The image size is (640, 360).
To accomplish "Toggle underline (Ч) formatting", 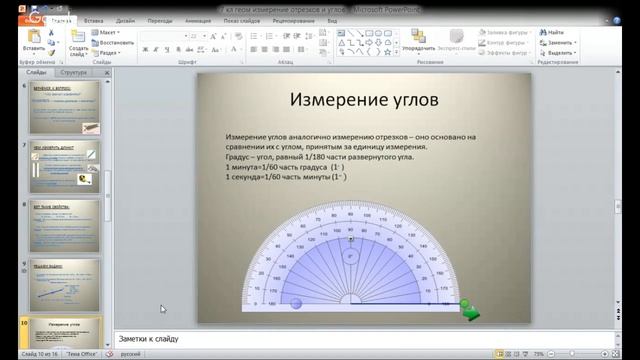I will (x=167, y=49).
